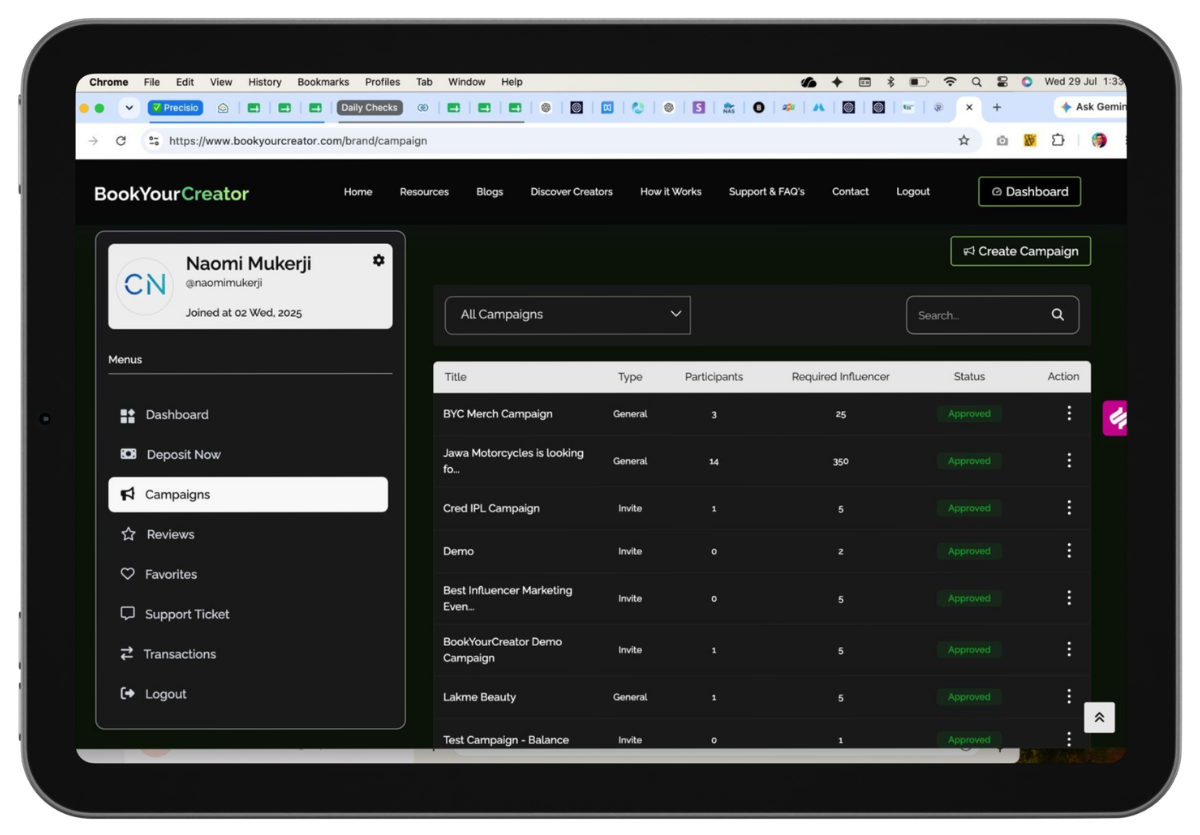Reload the page in Chrome

[121, 141]
